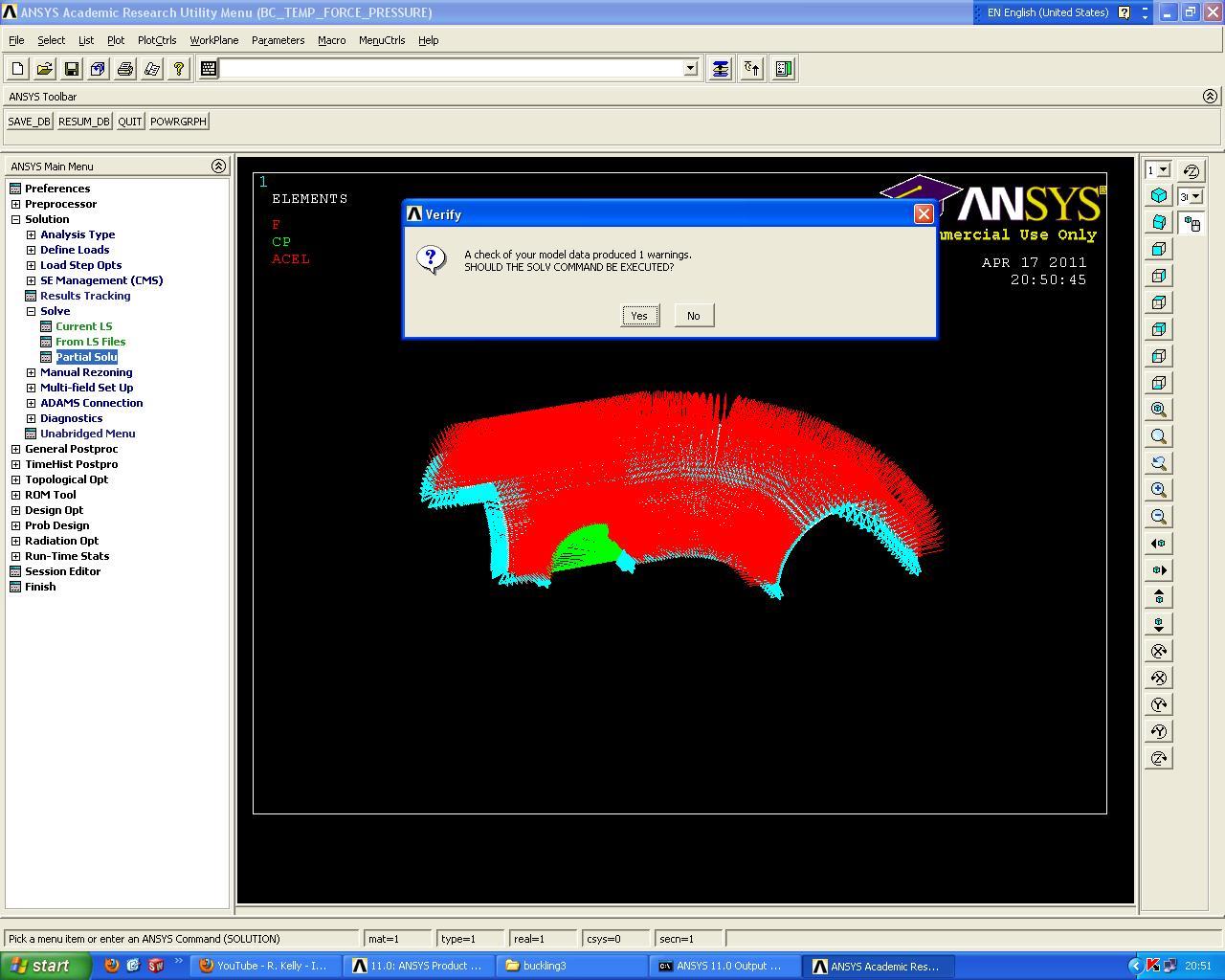Image resolution: width=1225 pixels, height=980 pixels.
Task: Select the Isometric View icon
Action: (x=1159, y=195)
